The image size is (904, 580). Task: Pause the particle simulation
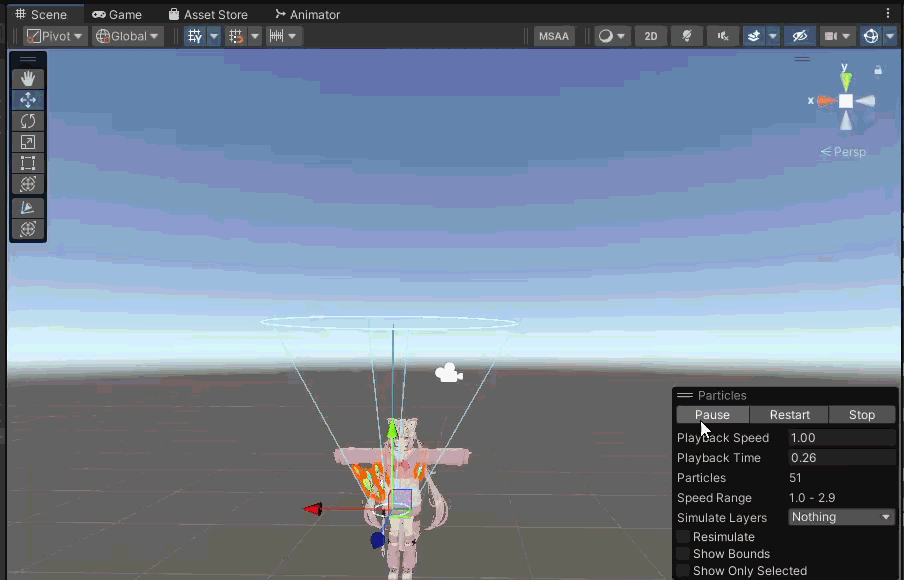click(x=712, y=415)
